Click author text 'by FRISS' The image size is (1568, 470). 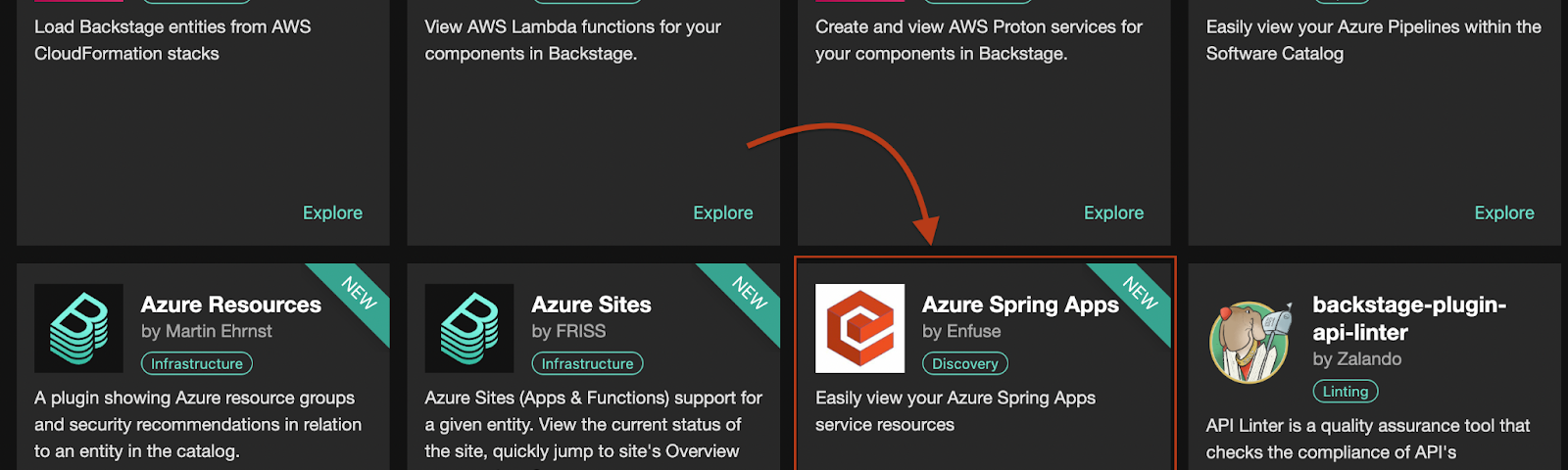click(568, 331)
